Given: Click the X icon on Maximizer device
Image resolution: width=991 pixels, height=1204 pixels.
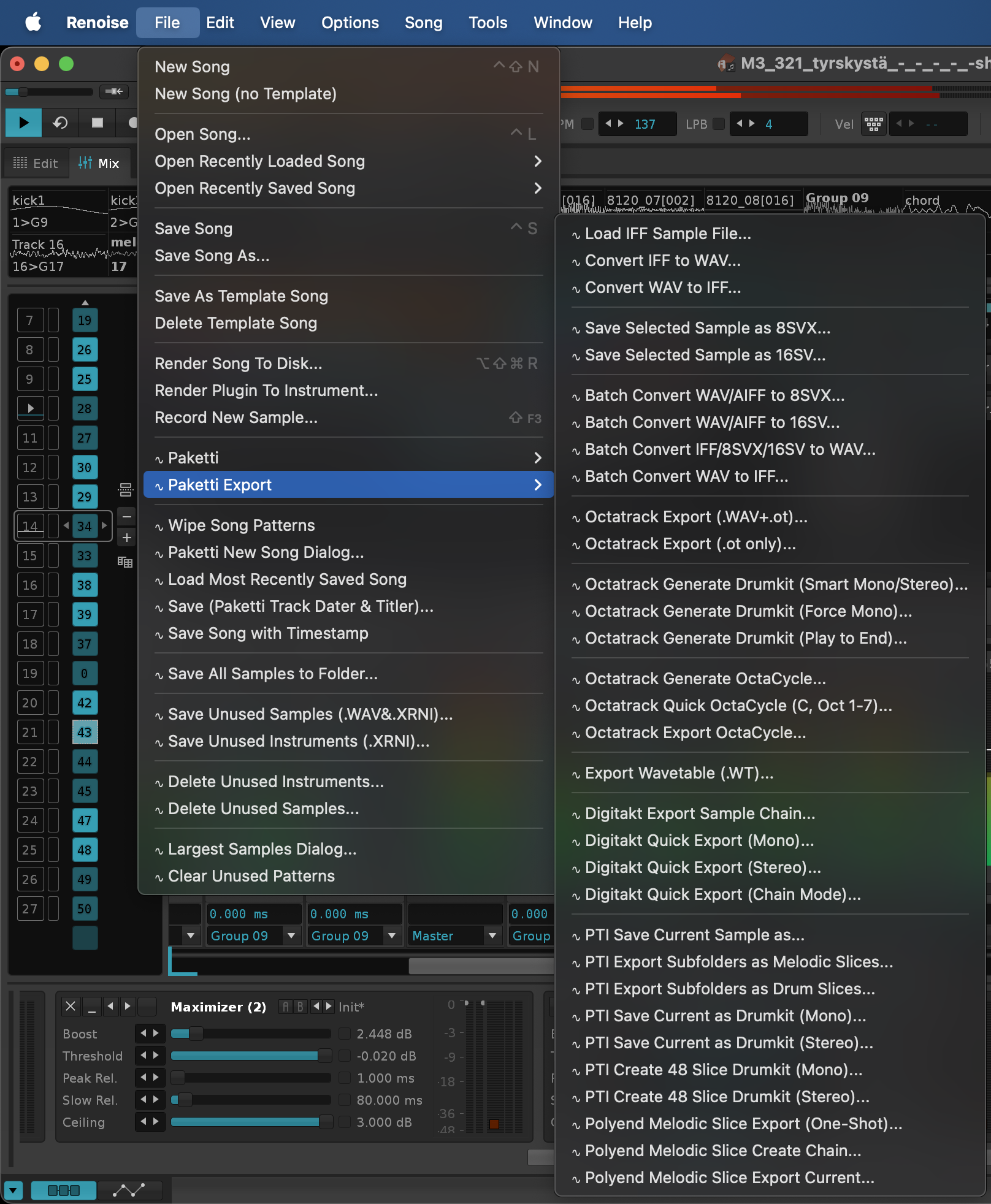Looking at the screenshot, I should click(71, 1006).
